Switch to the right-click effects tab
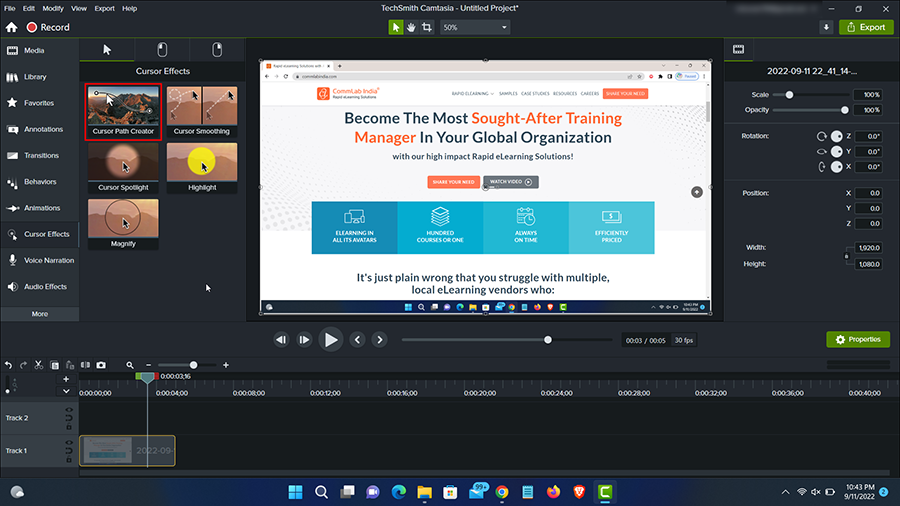The image size is (900, 506). click(217, 50)
